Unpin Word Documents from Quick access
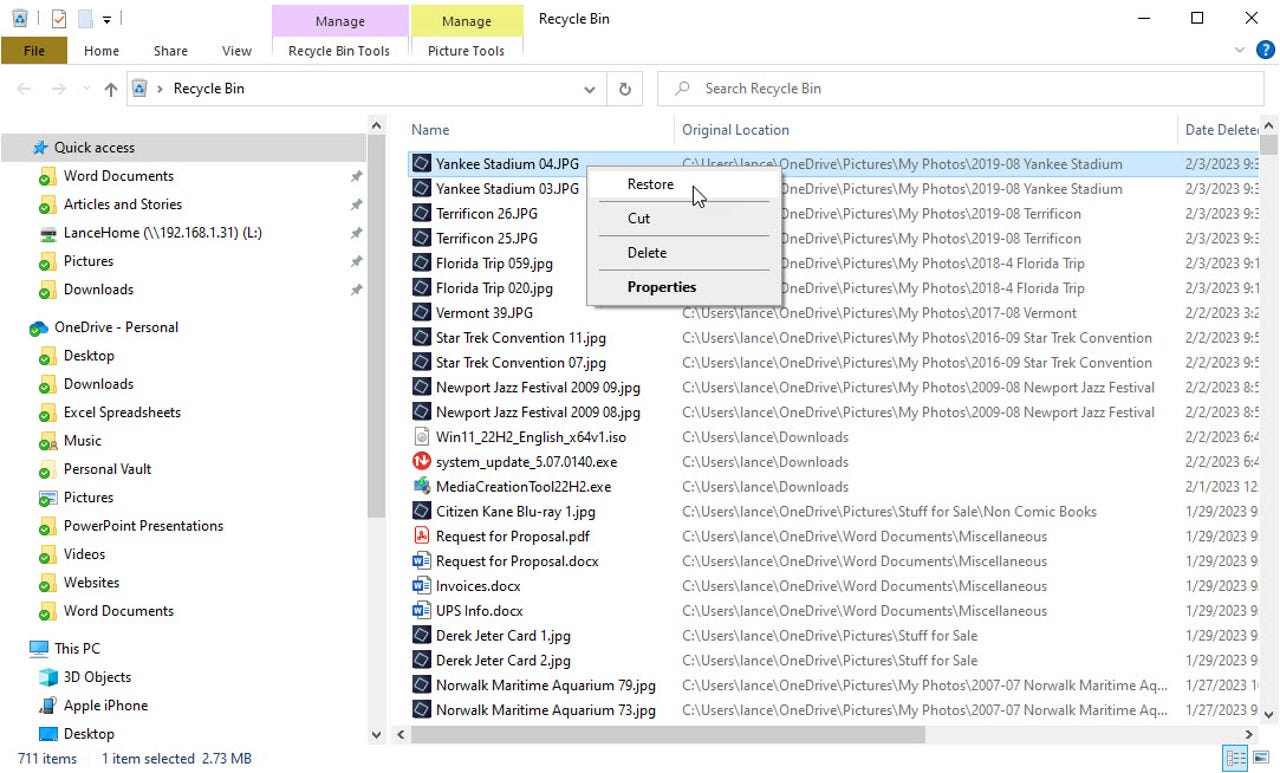Image resolution: width=1280 pixels, height=773 pixels. point(356,176)
